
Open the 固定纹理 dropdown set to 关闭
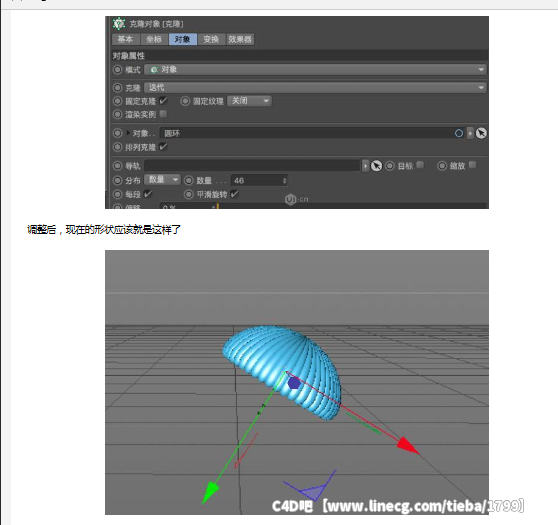249,101
